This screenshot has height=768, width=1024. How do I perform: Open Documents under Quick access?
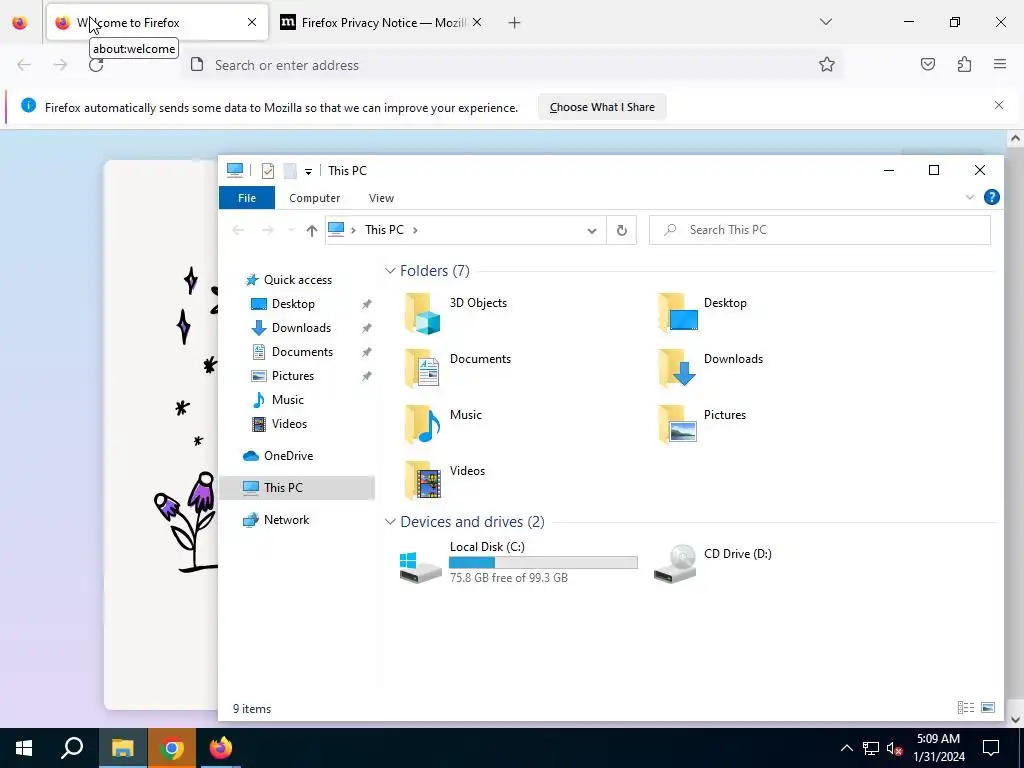pyautogui.click(x=302, y=352)
